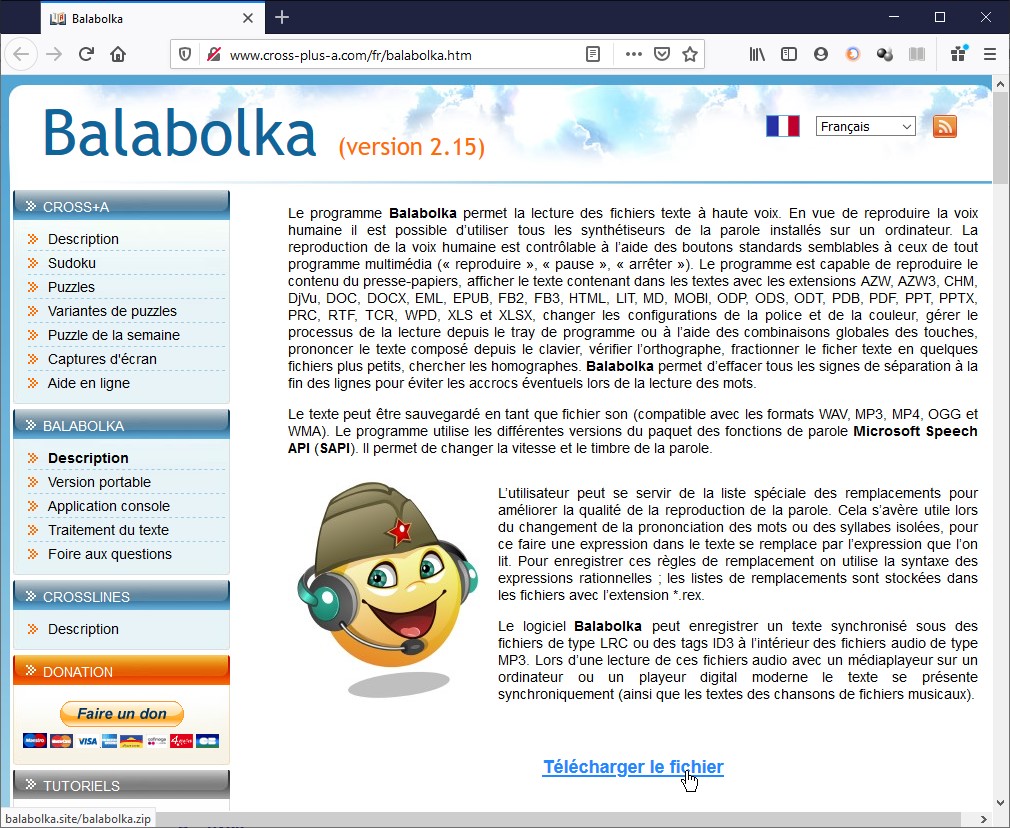Click the French flag icon

pyautogui.click(x=783, y=126)
